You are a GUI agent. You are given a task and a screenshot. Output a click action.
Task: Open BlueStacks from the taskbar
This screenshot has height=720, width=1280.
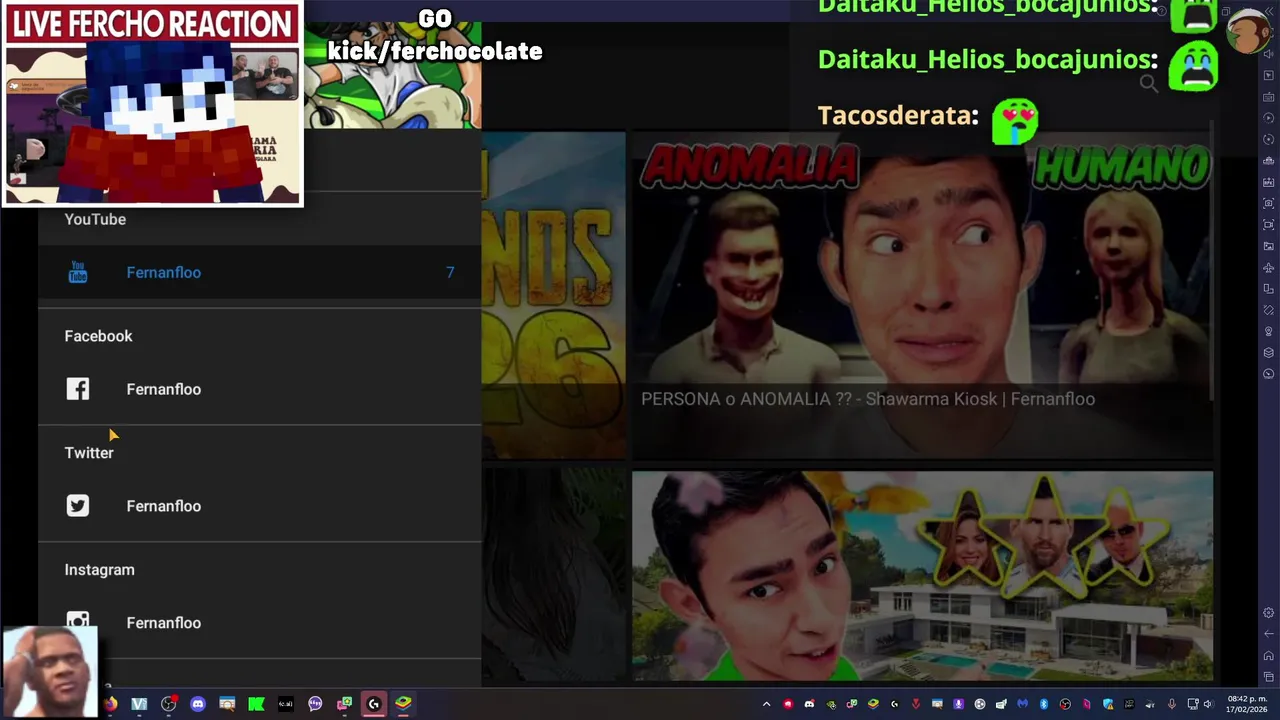tap(403, 703)
